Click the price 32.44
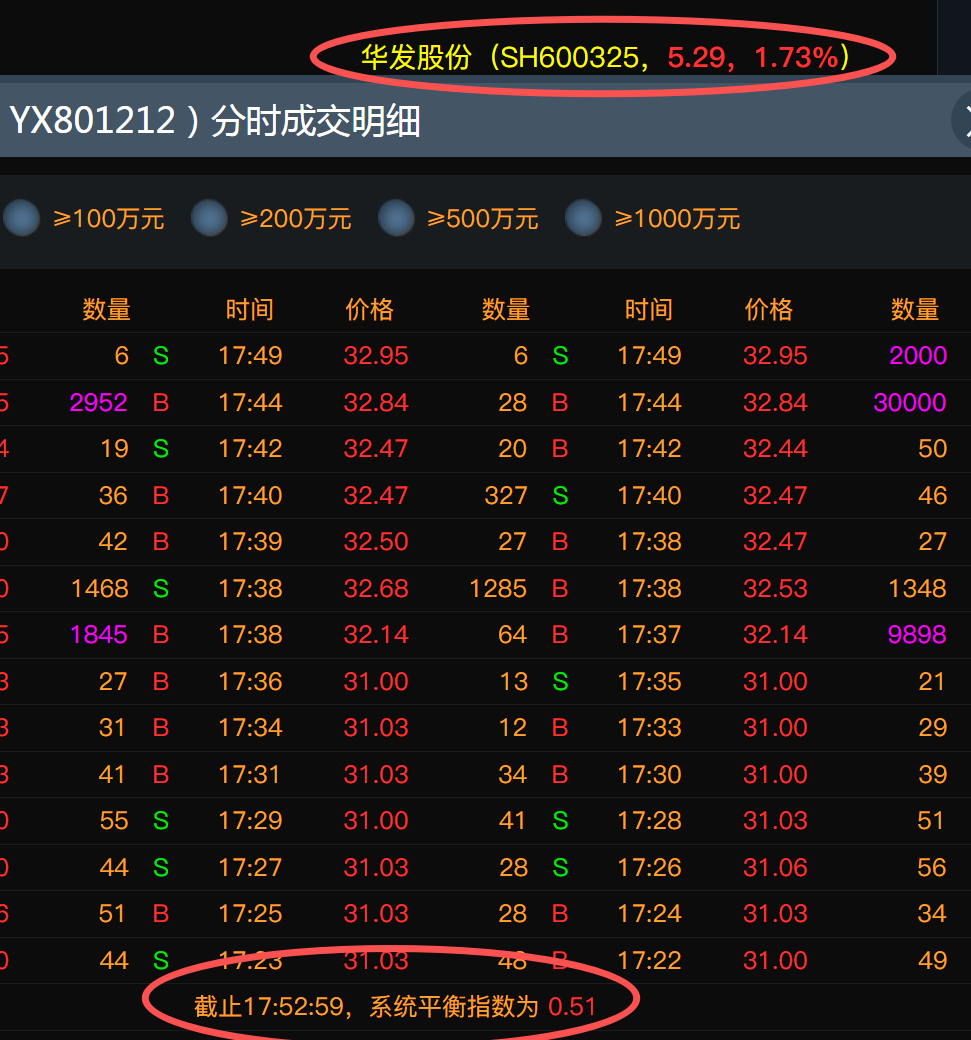This screenshot has width=971, height=1040. point(775,449)
